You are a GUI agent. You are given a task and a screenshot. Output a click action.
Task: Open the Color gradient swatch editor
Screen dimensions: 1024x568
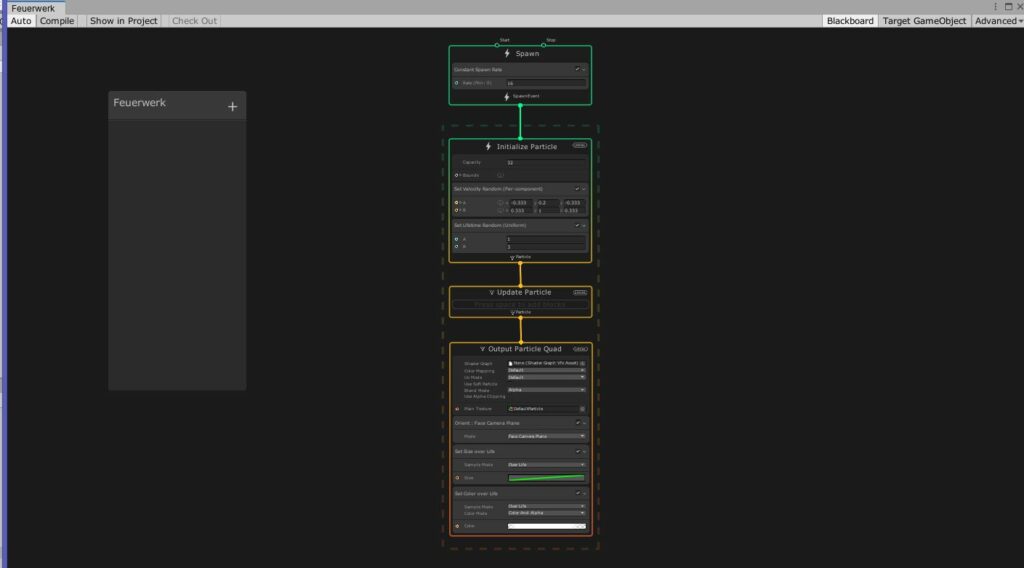[545, 525]
